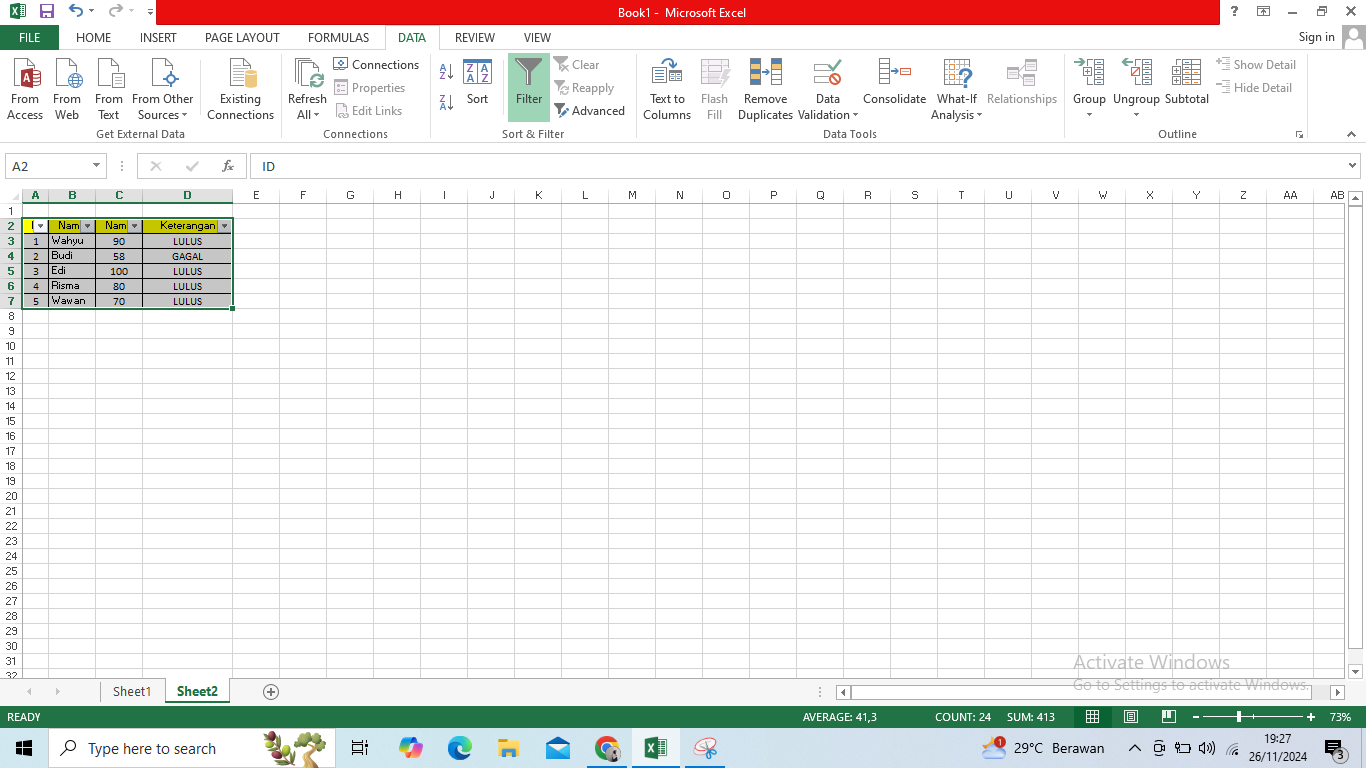The width and height of the screenshot is (1366, 768).
Task: Switch to Normal view in status bar
Action: click(1093, 717)
